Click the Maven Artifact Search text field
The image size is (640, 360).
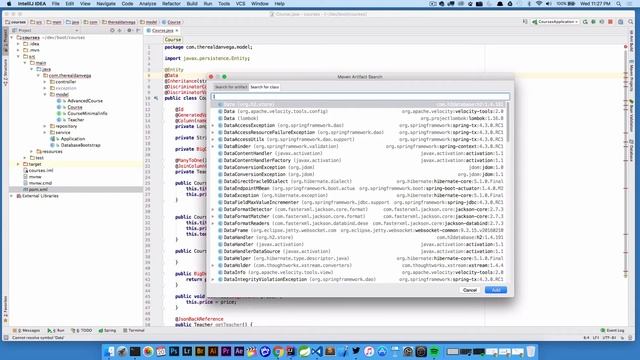point(360,97)
